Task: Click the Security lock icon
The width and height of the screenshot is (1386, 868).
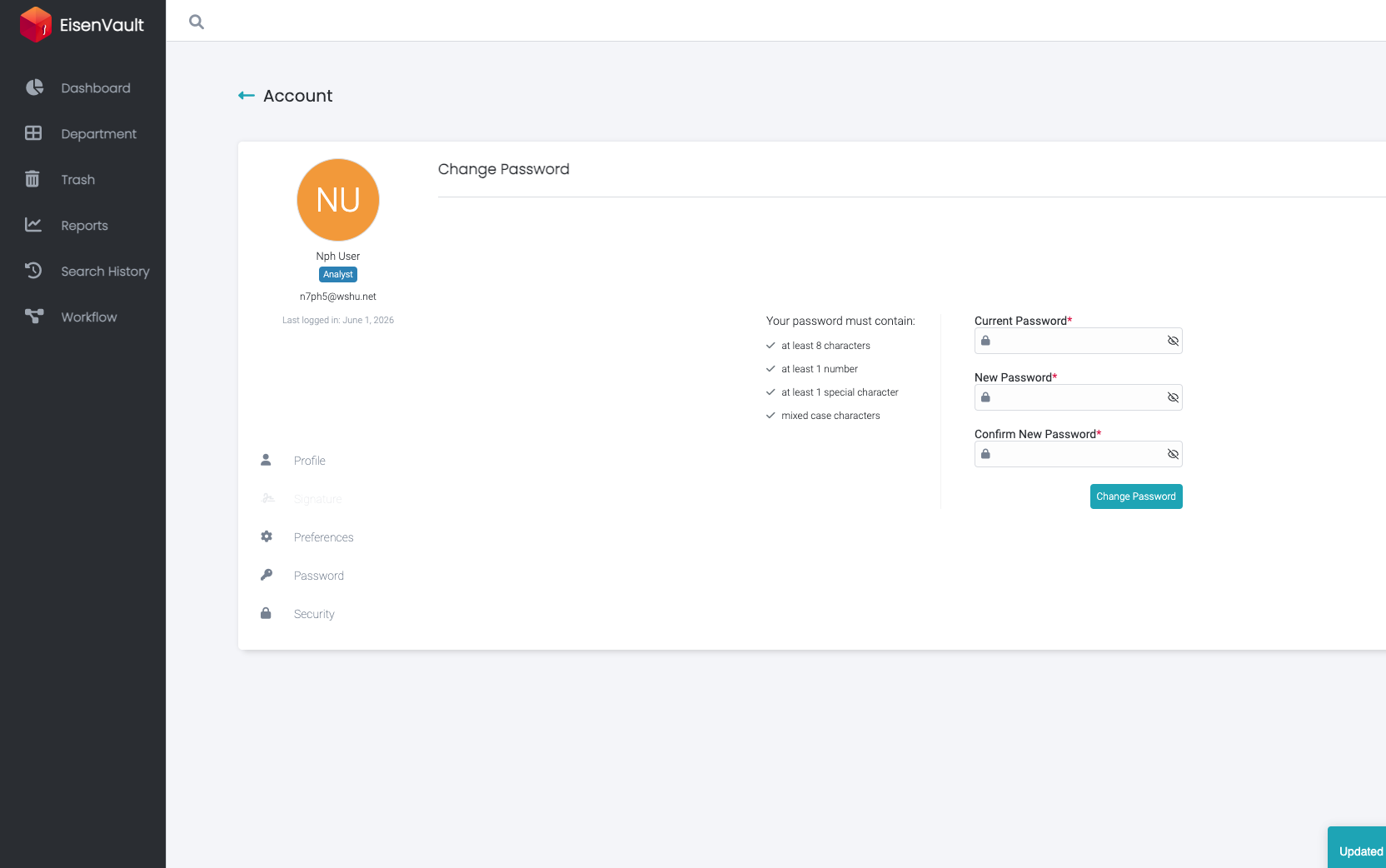Action: point(266,613)
